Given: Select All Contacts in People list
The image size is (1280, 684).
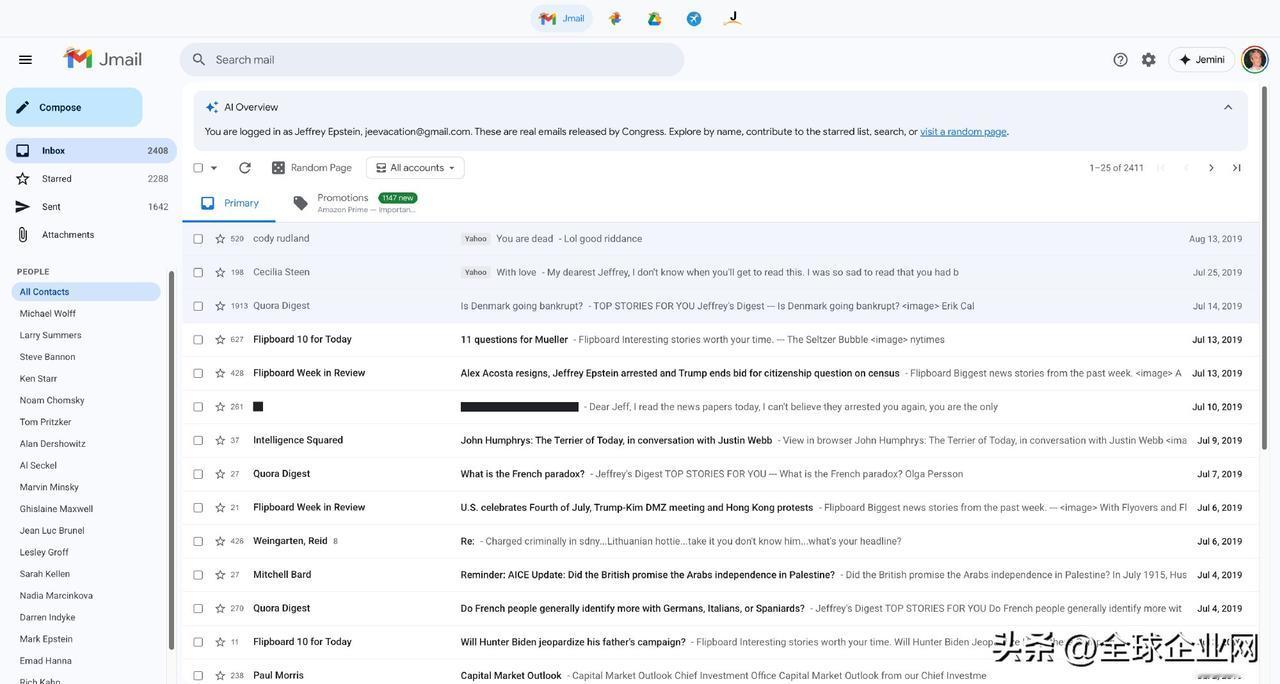Looking at the screenshot, I should click(x=86, y=292).
